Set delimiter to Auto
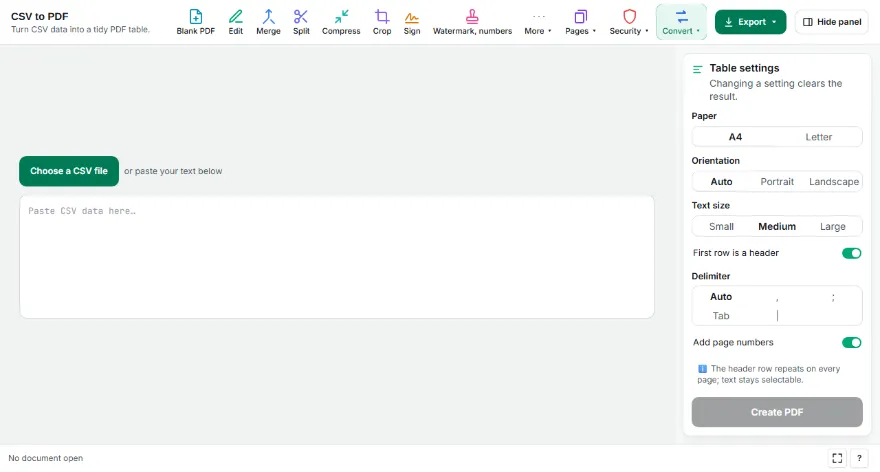Image resolution: width=880 pixels, height=472 pixels. point(721,297)
